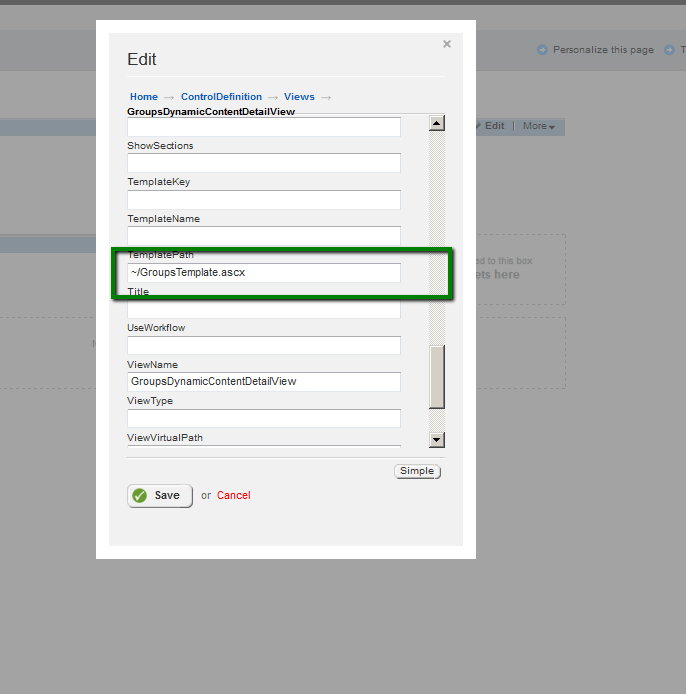Go to Home breadcrumb link

pos(144,97)
